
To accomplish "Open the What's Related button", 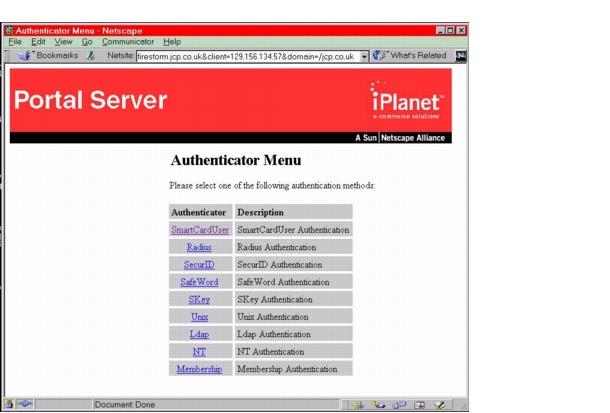I will coord(410,56).
